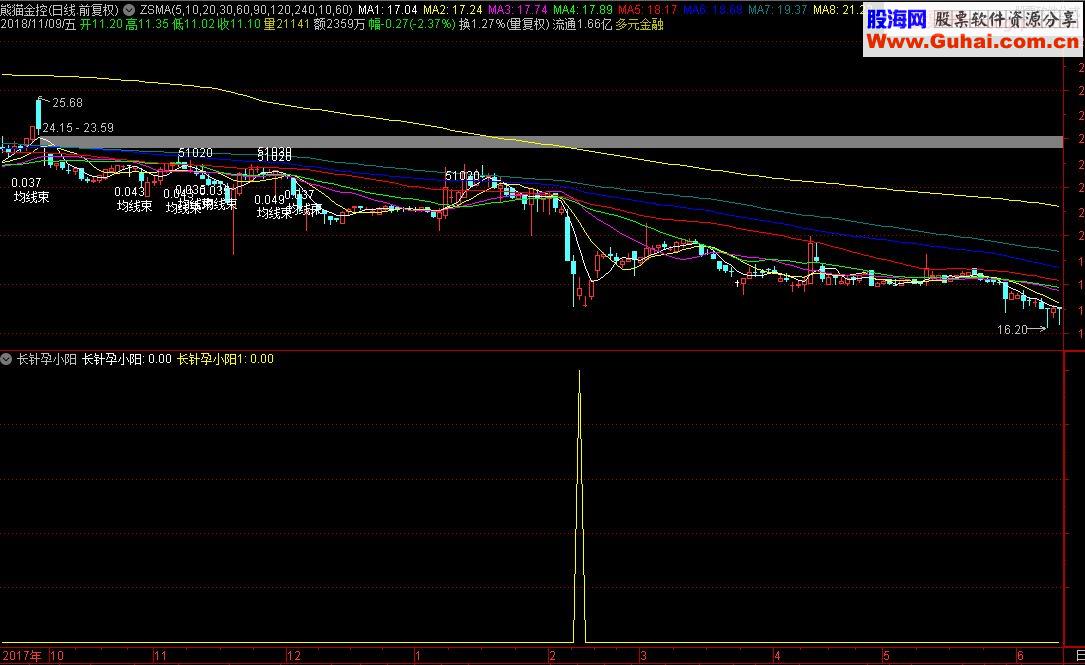Click the high price 高11.35
Viewport: 1085px width, 665px height.
tap(147, 24)
